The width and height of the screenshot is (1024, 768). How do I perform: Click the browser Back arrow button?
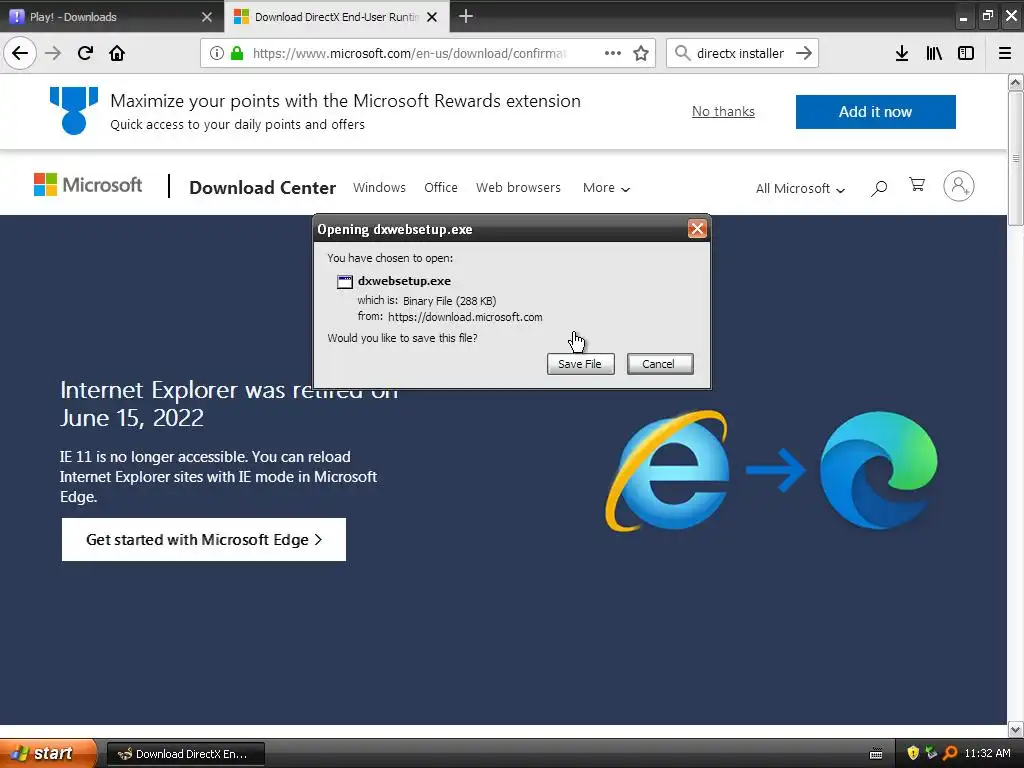click(x=20, y=53)
